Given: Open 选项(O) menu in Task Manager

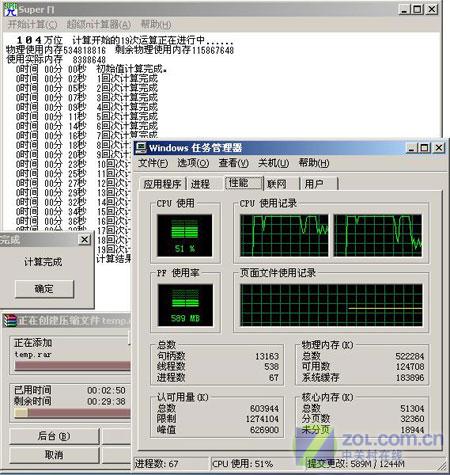Looking at the screenshot, I should click(x=193, y=163).
